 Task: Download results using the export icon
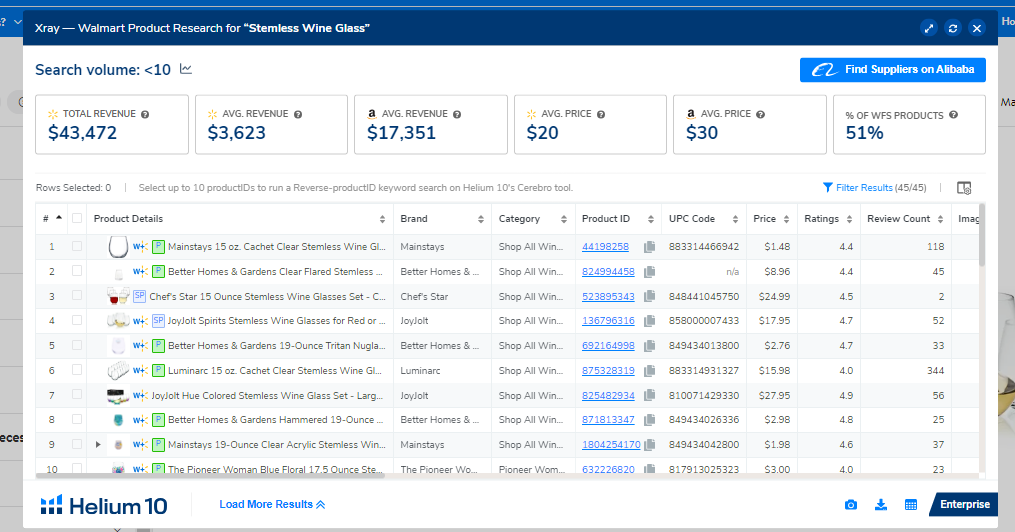(881, 505)
